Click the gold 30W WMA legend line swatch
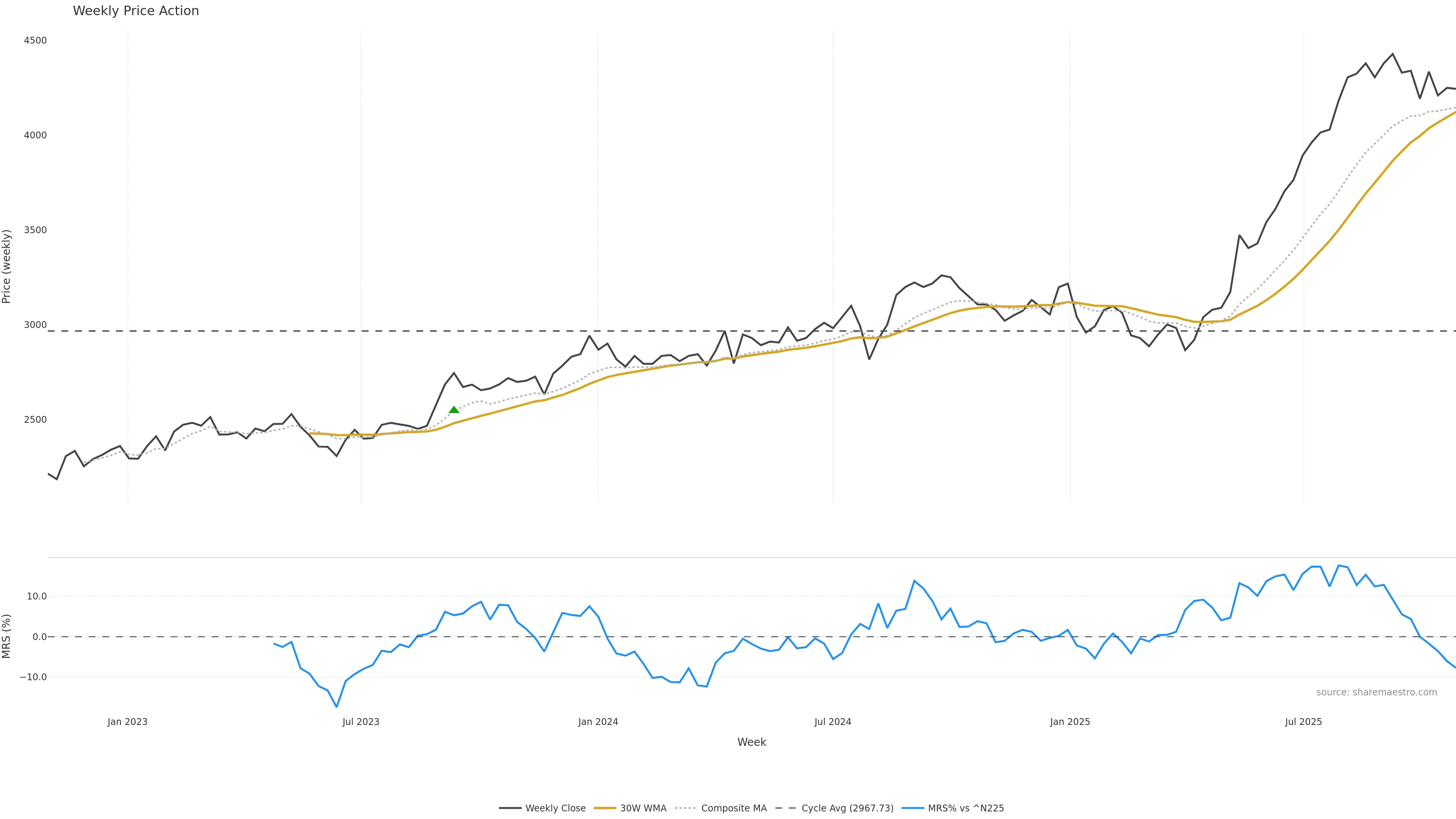The width and height of the screenshot is (1456, 819). coord(605,808)
